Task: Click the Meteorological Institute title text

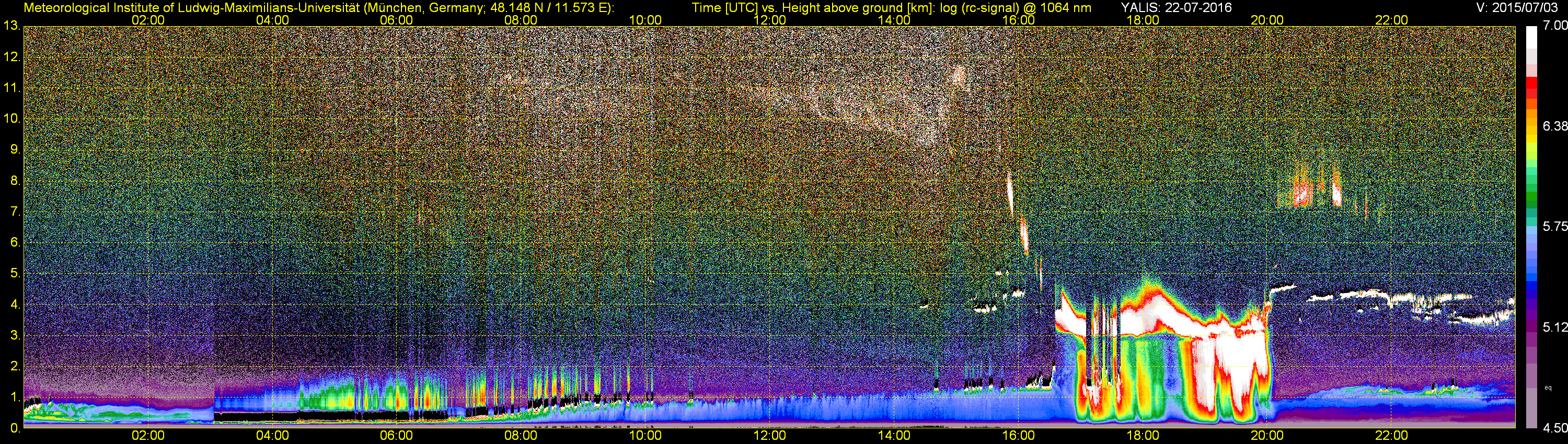Action: 318,8
